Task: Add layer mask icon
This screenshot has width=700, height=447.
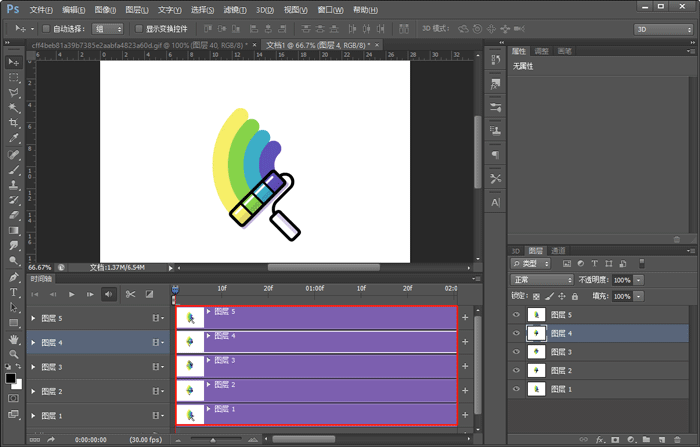Action: click(x=615, y=440)
